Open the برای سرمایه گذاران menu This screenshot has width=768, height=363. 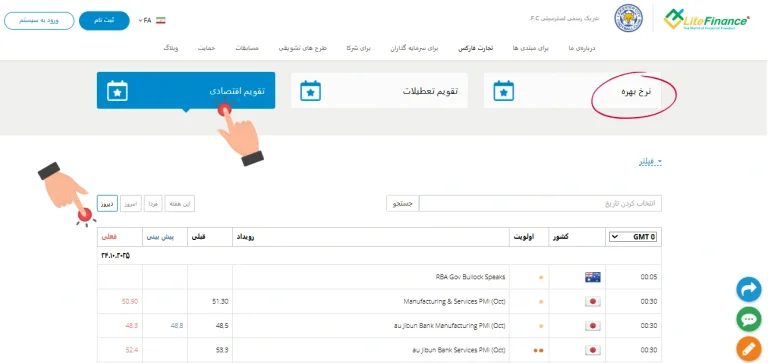(x=414, y=48)
